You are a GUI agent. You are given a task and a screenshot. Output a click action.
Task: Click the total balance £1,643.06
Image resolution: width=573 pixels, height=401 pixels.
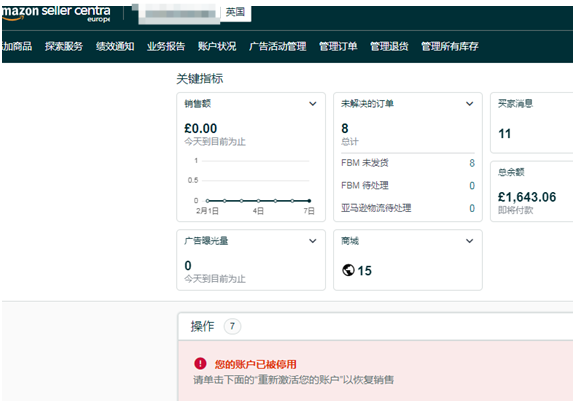(x=527, y=197)
